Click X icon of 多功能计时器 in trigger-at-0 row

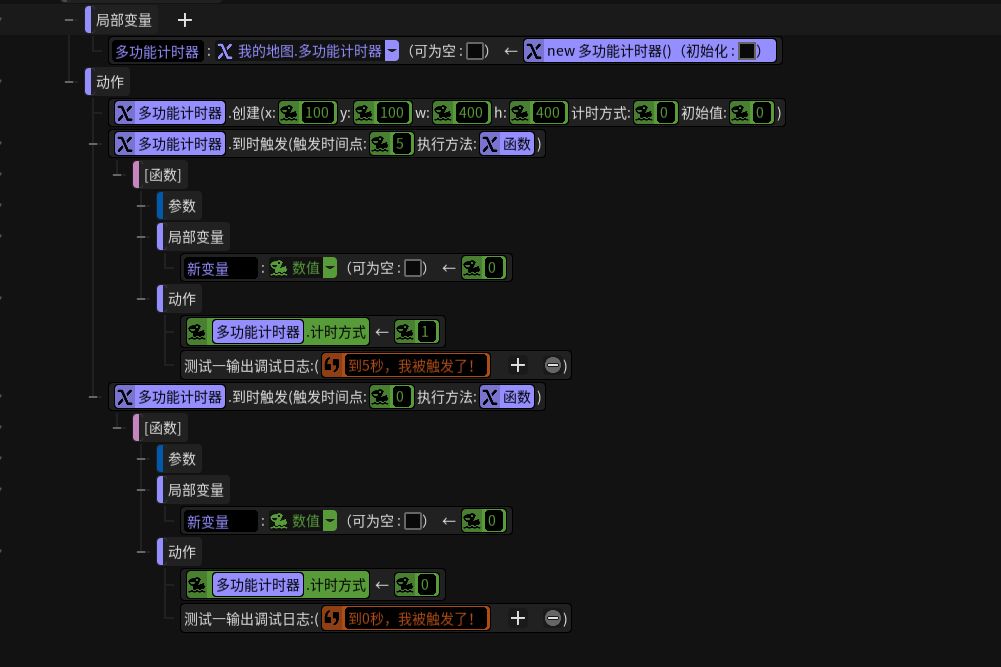point(124,397)
